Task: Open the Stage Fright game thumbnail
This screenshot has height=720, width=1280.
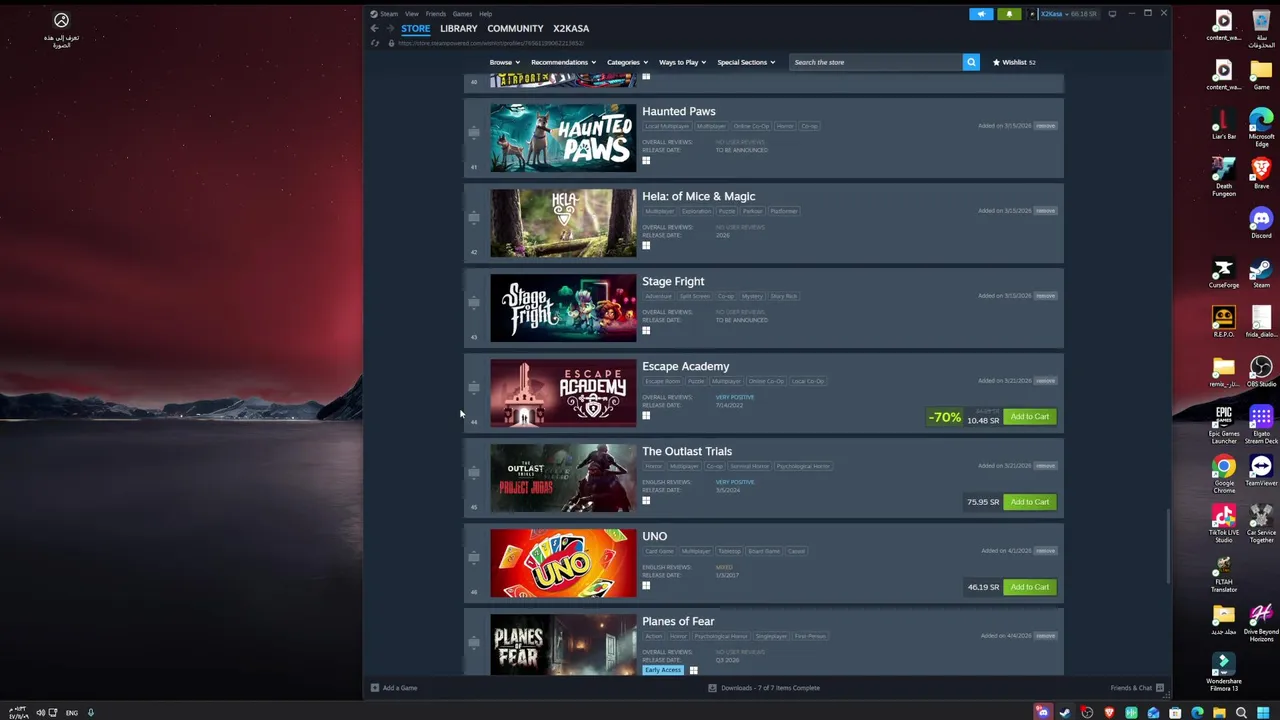Action: click(563, 308)
